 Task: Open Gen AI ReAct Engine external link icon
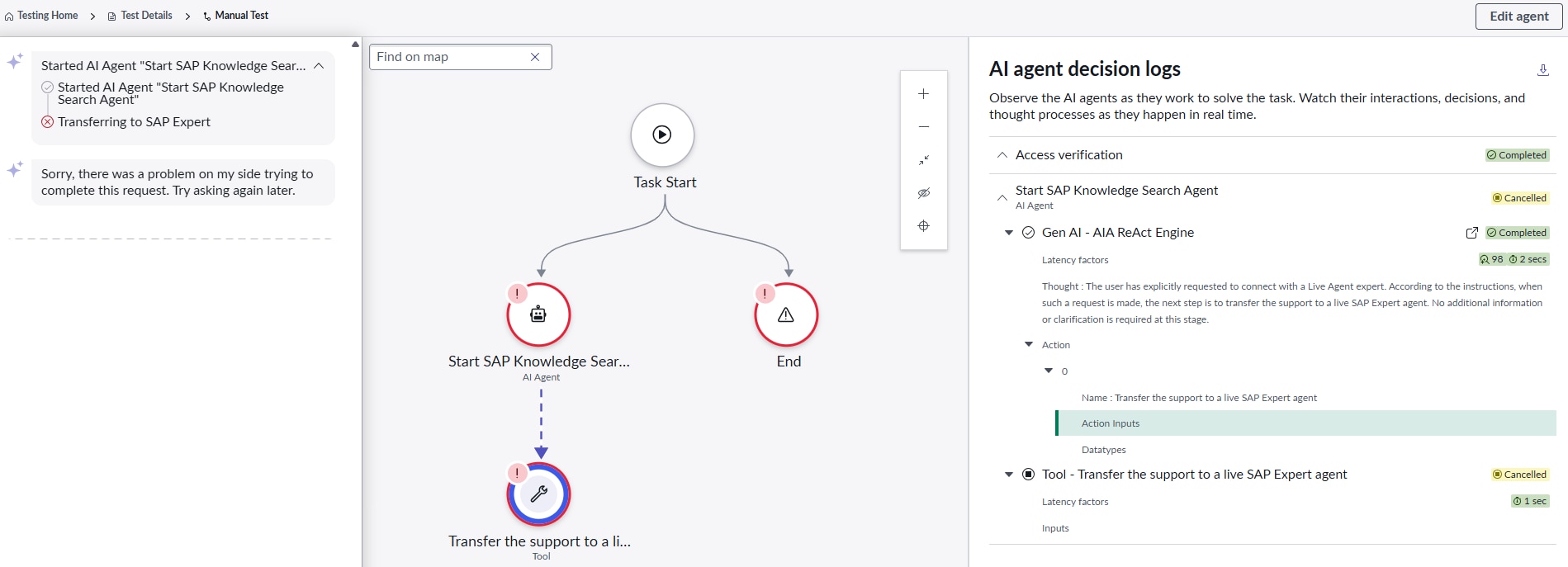(1471, 233)
